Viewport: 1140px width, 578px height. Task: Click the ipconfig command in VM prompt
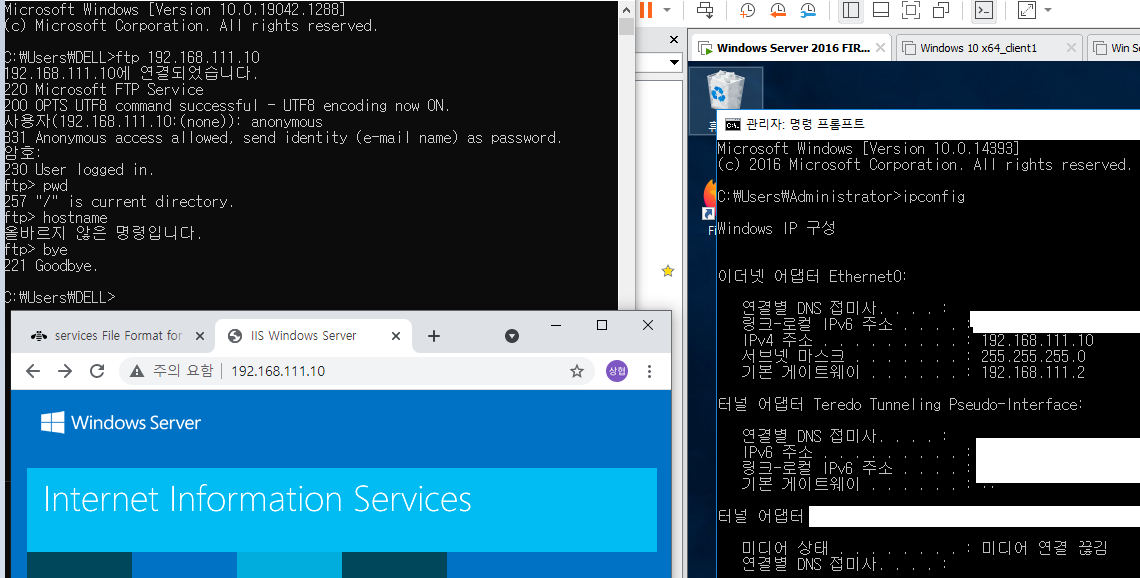[x=934, y=197]
